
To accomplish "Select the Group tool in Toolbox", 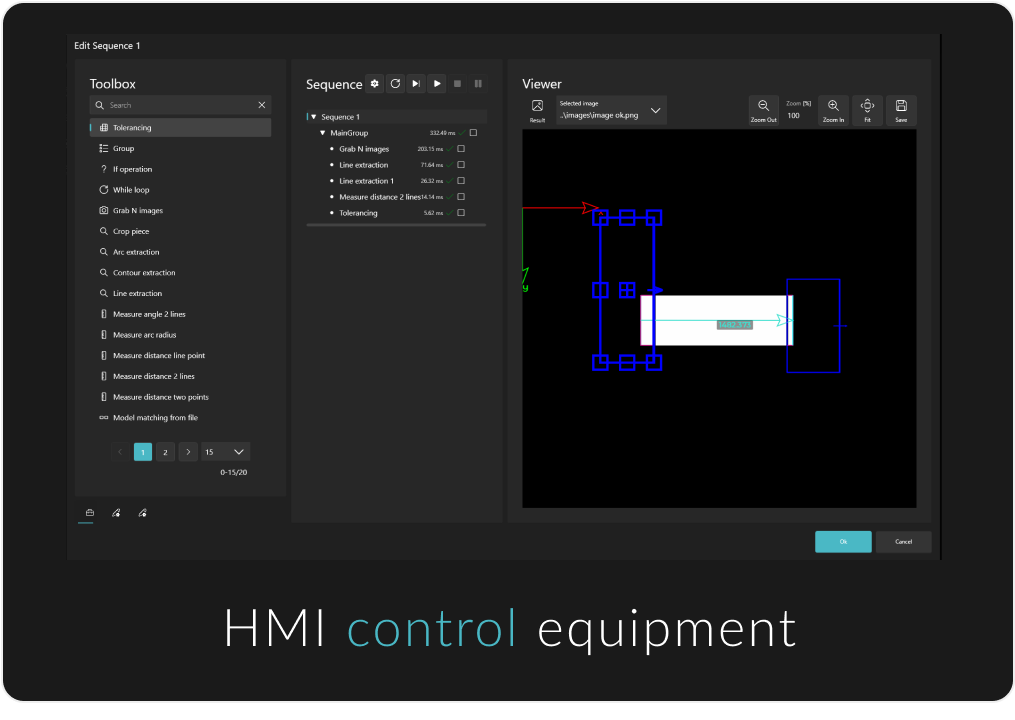I will [181, 148].
